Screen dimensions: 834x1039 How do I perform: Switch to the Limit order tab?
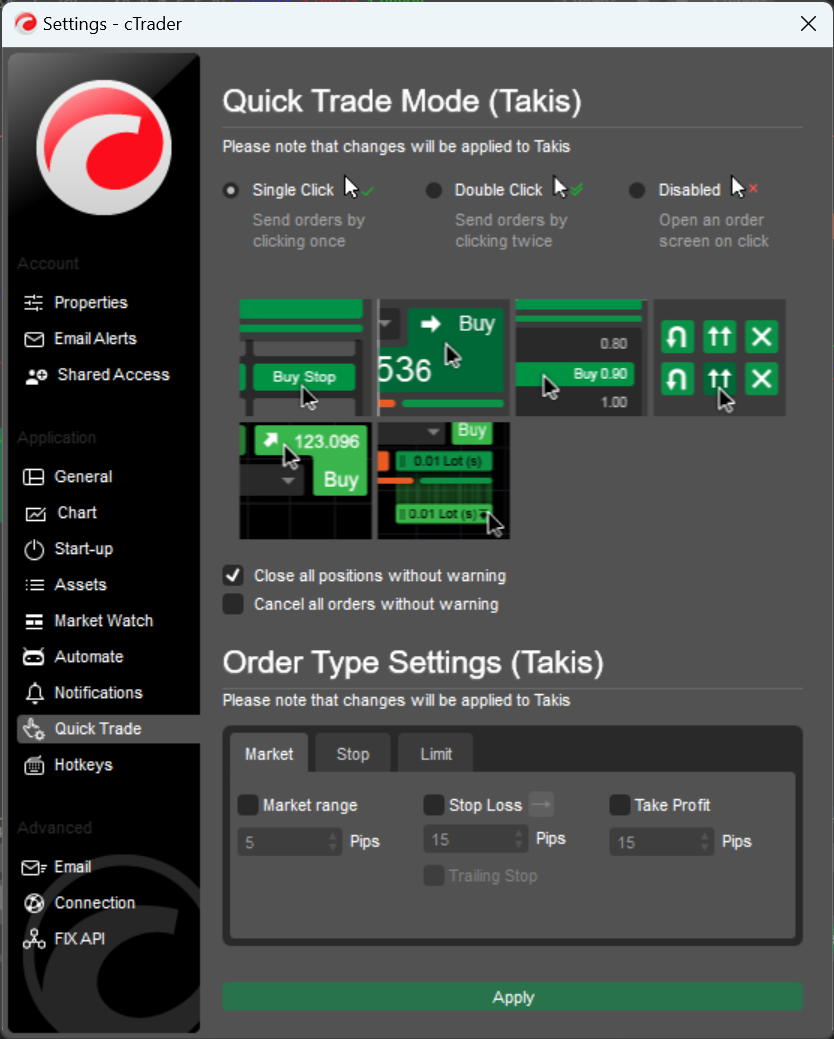[x=436, y=753]
